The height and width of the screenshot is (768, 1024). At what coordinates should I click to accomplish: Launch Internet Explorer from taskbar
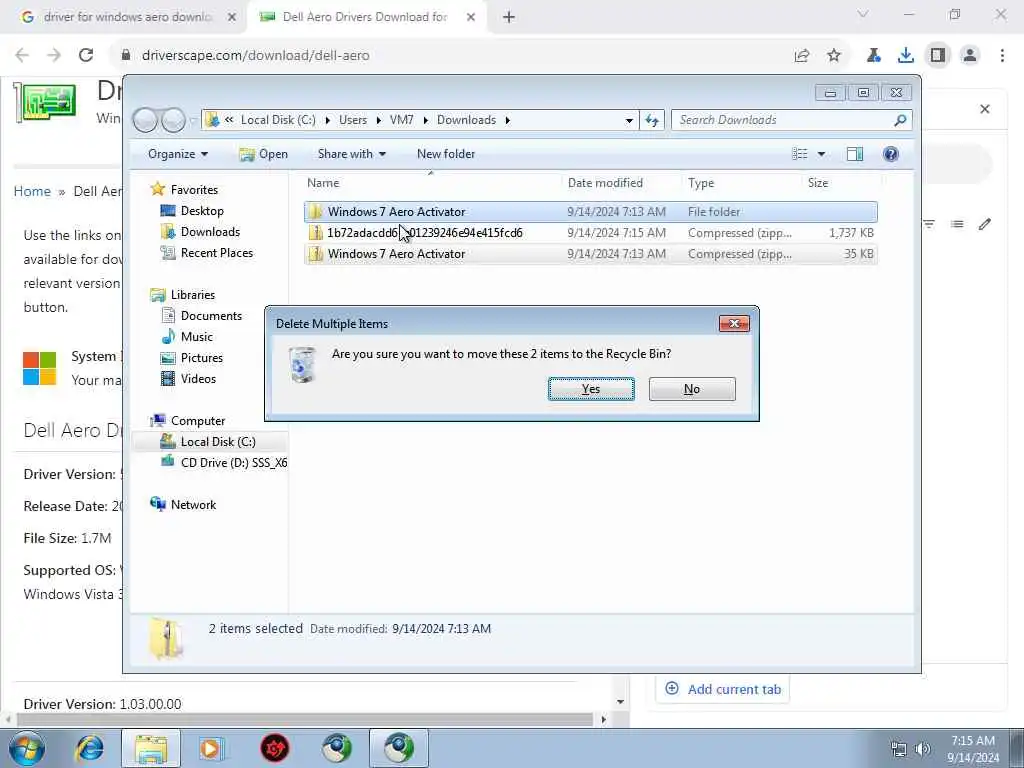click(x=89, y=748)
